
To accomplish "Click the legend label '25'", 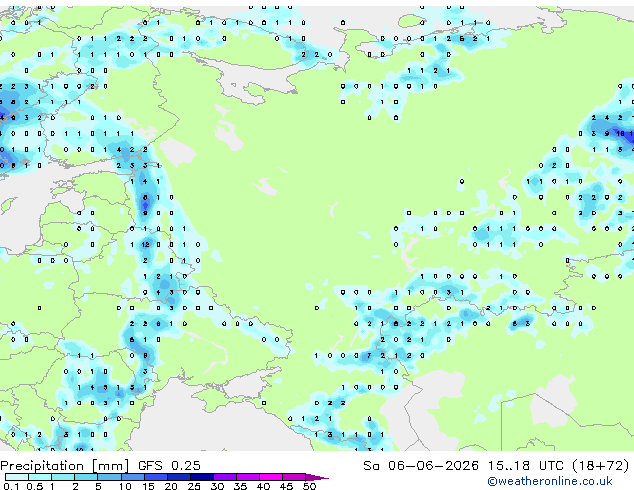I will pos(194,486).
